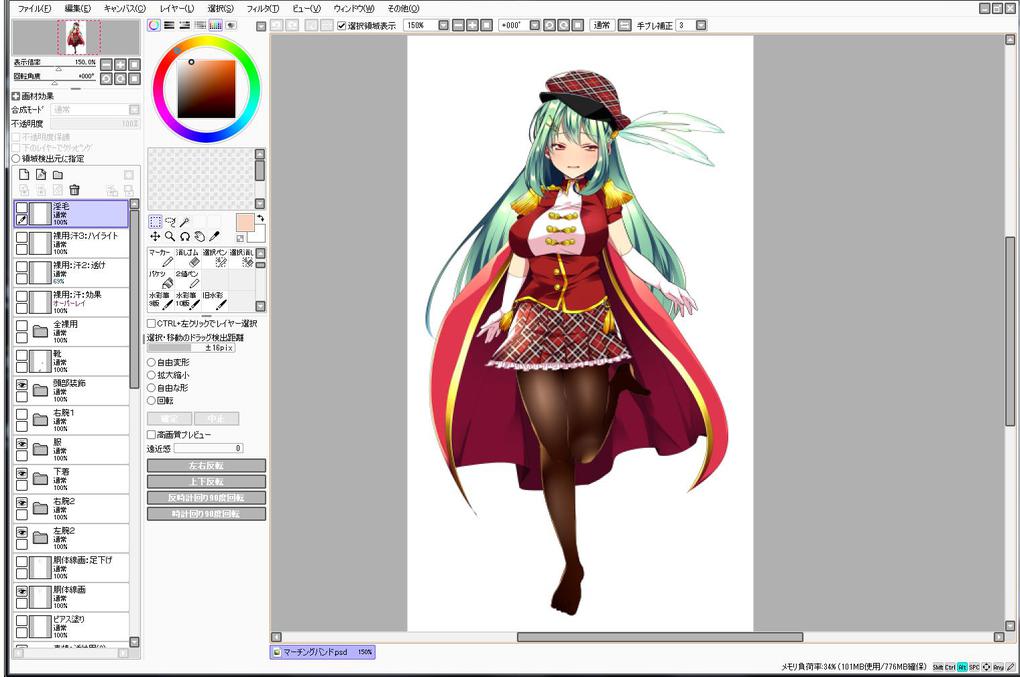Image resolution: width=1020 pixels, height=677 pixels.
Task: Expand the 画材効果 texture effects section
Action: click(16, 96)
